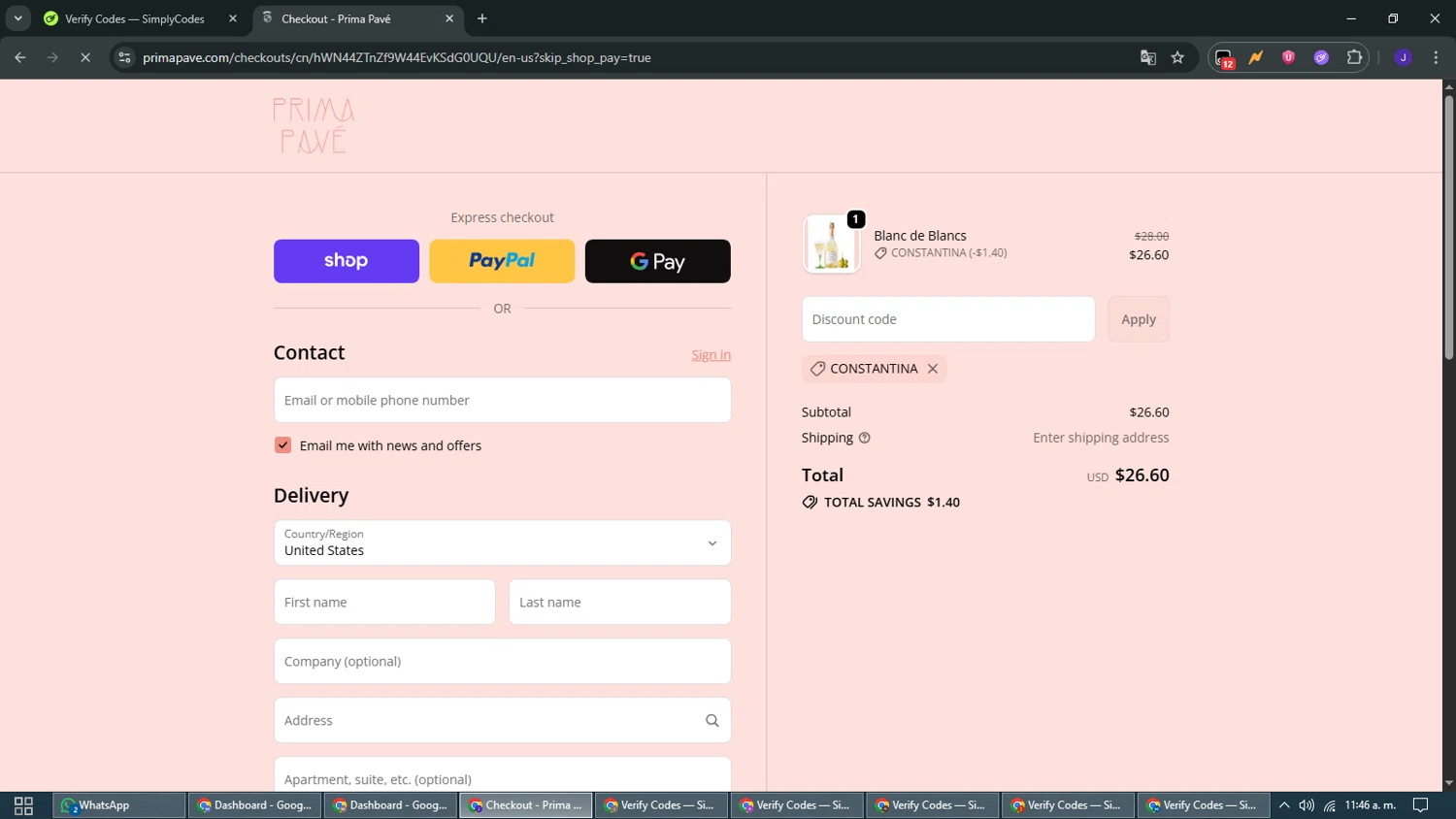Go back to previous page
The width and height of the screenshot is (1456, 819).
tap(20, 57)
